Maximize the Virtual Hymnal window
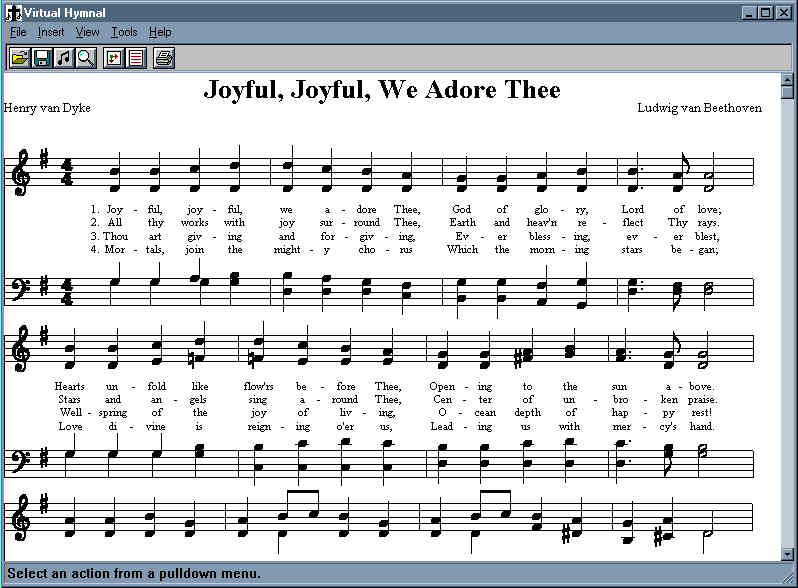The width and height of the screenshot is (798, 588). pyautogui.click(x=765, y=13)
